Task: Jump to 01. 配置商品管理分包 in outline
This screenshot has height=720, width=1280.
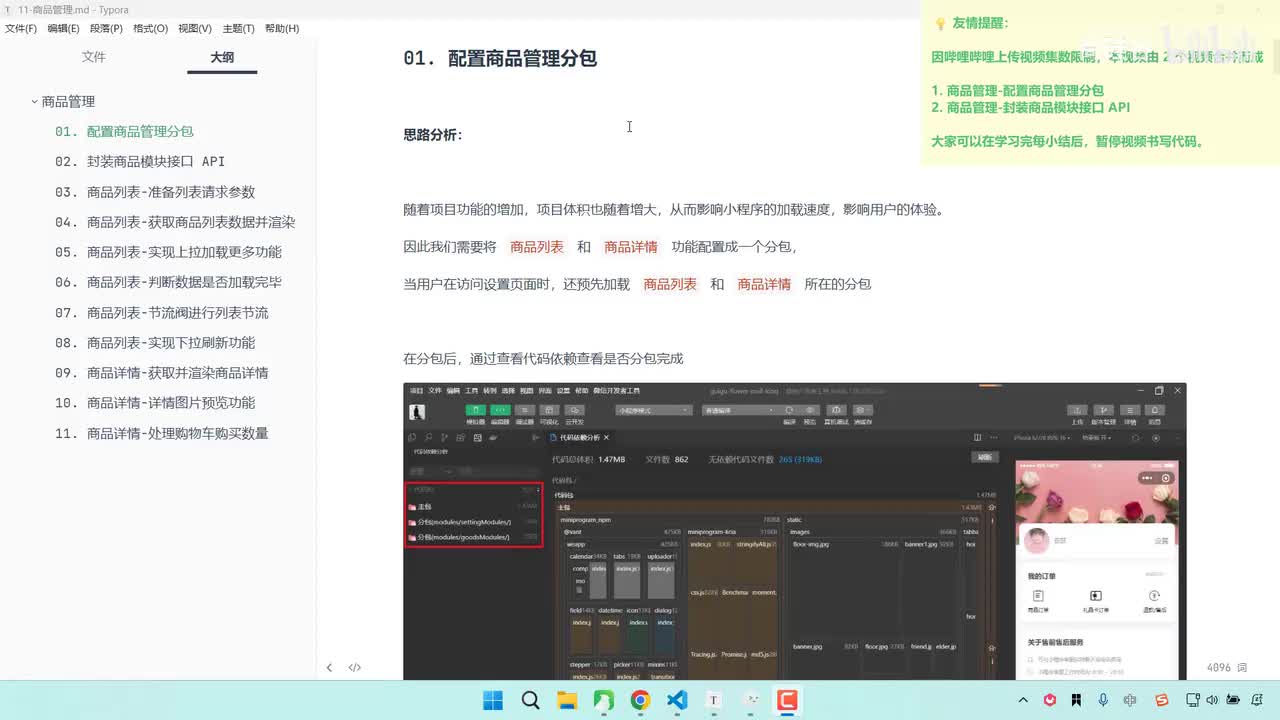Action: click(124, 131)
